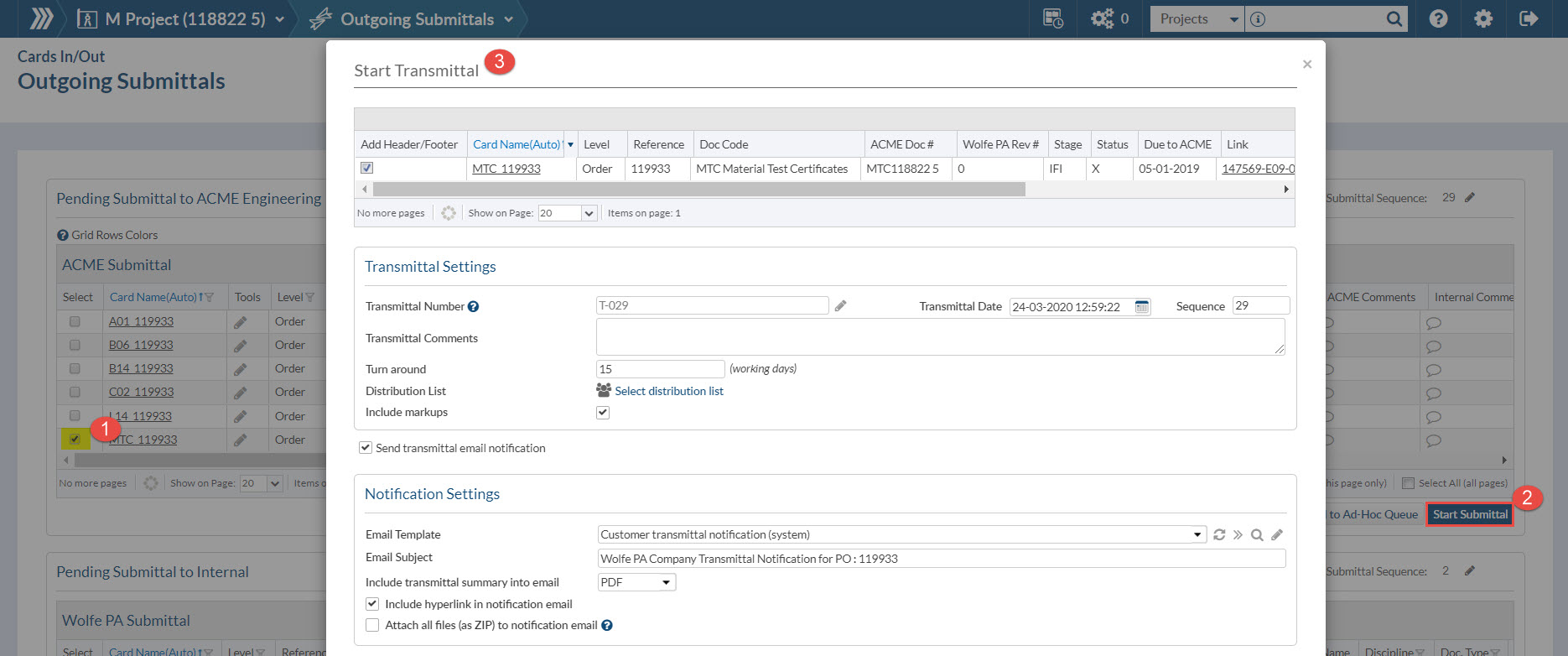Click the triple-chevron logo icon in top bar
The height and width of the screenshot is (656, 1568).
[x=41, y=18]
